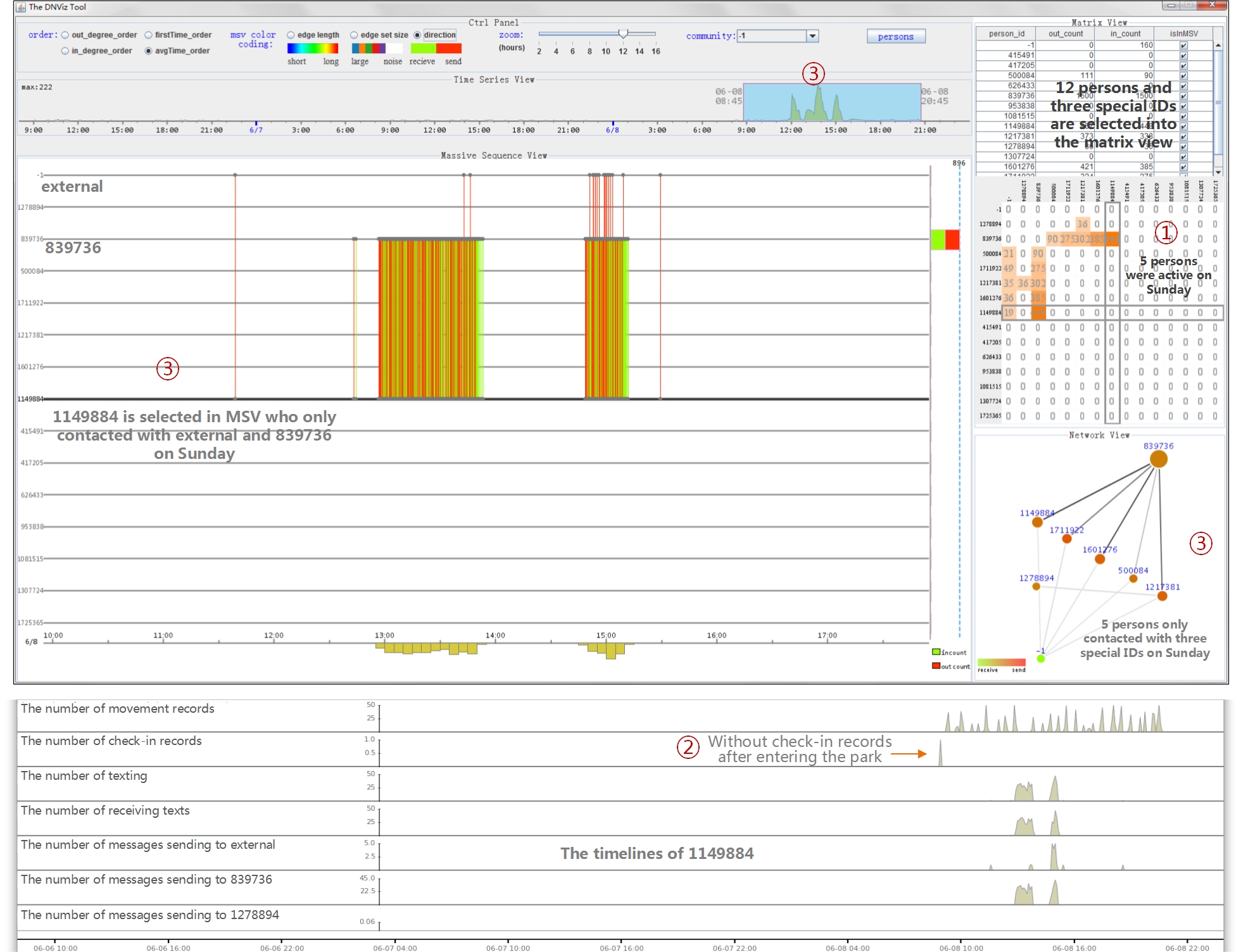Click the 6/7 date marker on time series axis

tap(256, 130)
